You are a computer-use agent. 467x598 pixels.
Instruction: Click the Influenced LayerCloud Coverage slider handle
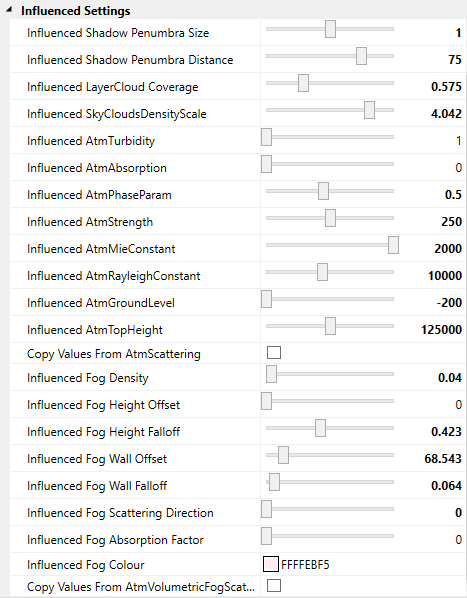303,83
